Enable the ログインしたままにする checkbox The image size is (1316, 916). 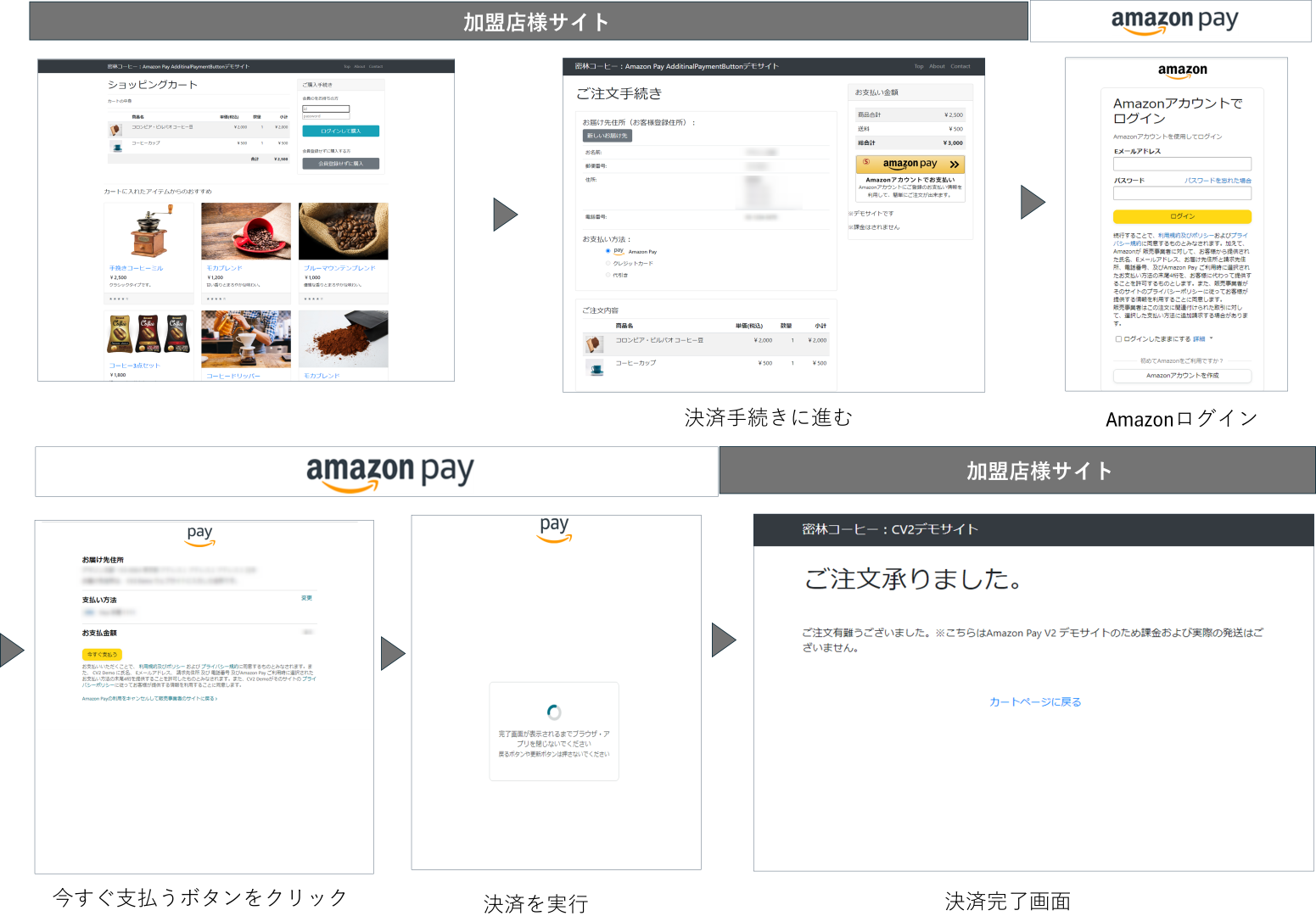click(1117, 338)
